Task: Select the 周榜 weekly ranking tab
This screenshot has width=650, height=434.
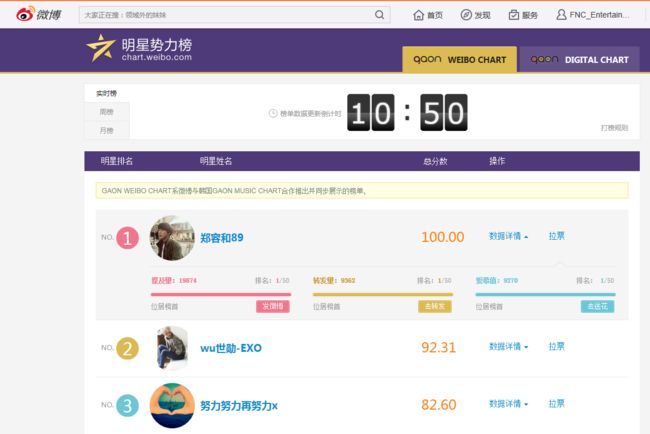Action: pos(105,112)
